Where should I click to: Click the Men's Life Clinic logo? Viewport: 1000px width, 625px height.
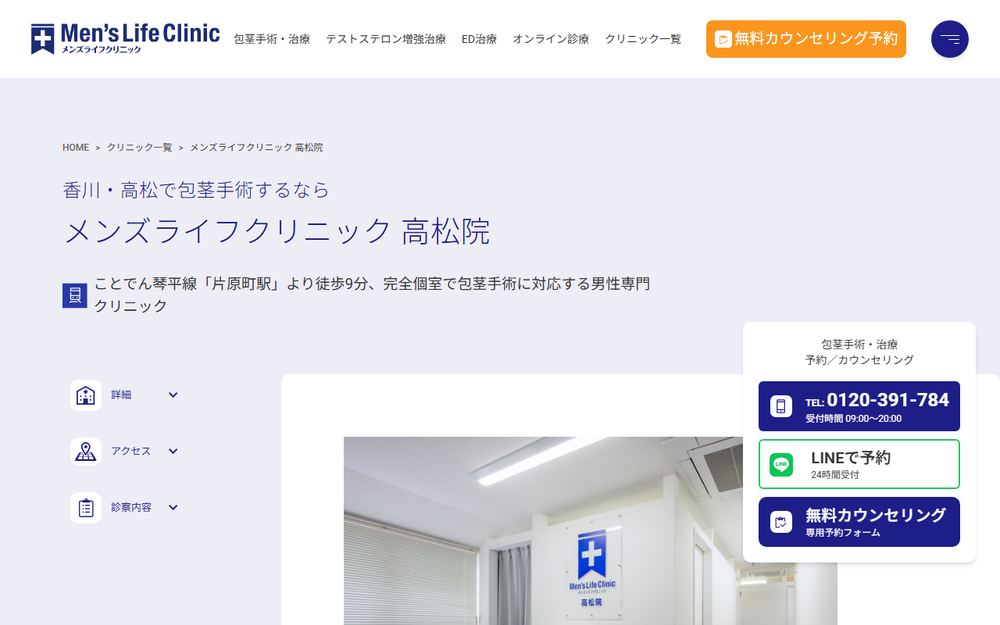click(x=125, y=39)
